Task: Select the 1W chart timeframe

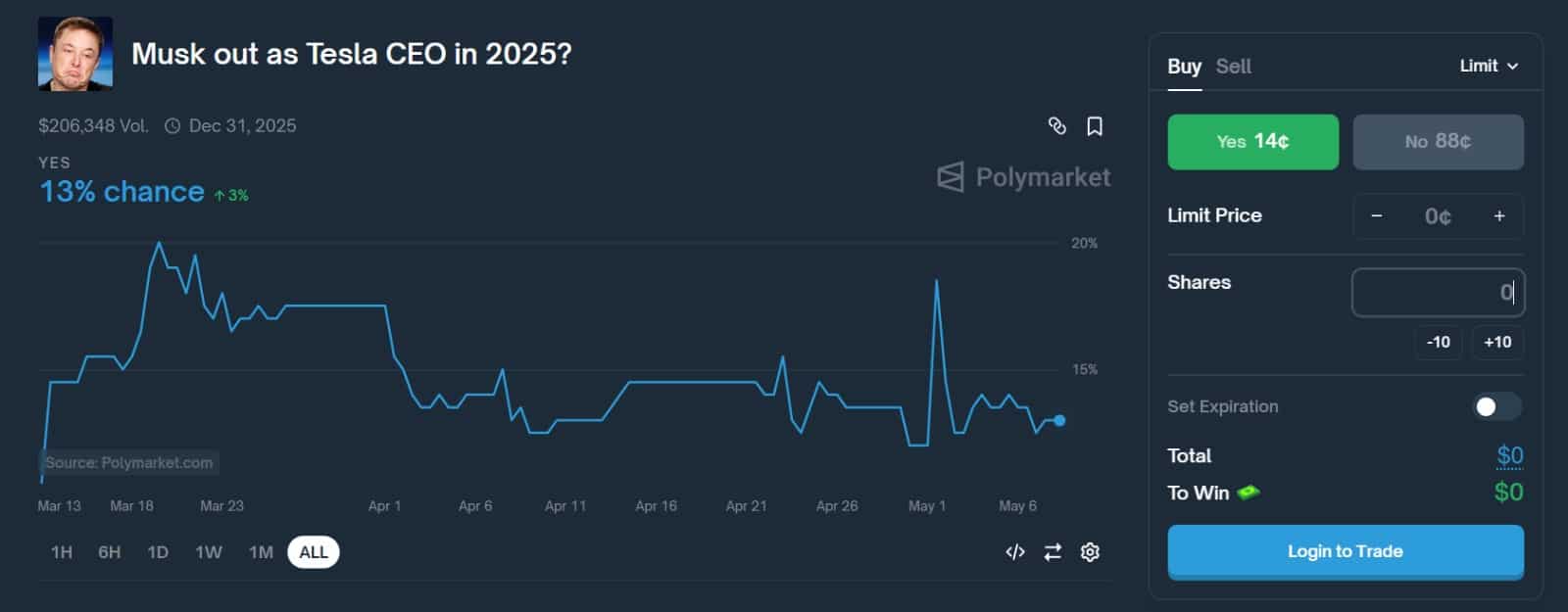Action: 209,552
